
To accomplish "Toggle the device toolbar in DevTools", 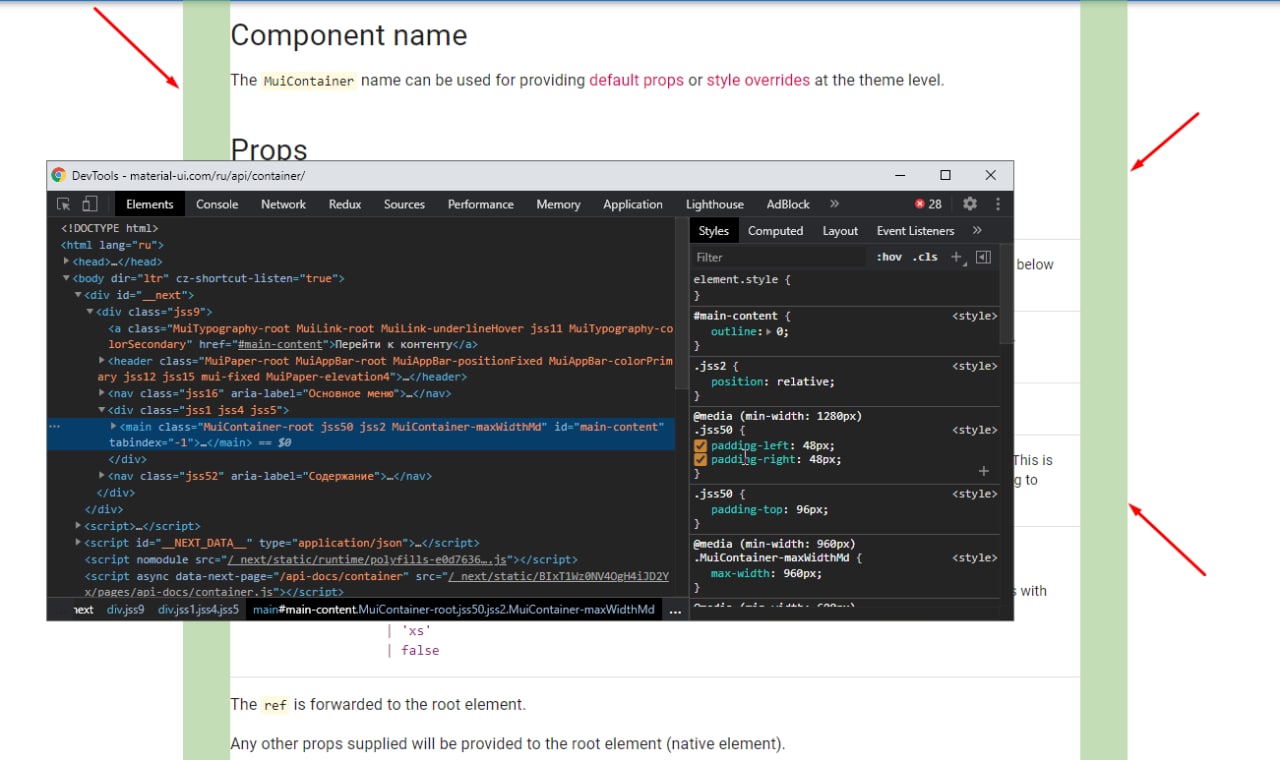I will (x=89, y=204).
